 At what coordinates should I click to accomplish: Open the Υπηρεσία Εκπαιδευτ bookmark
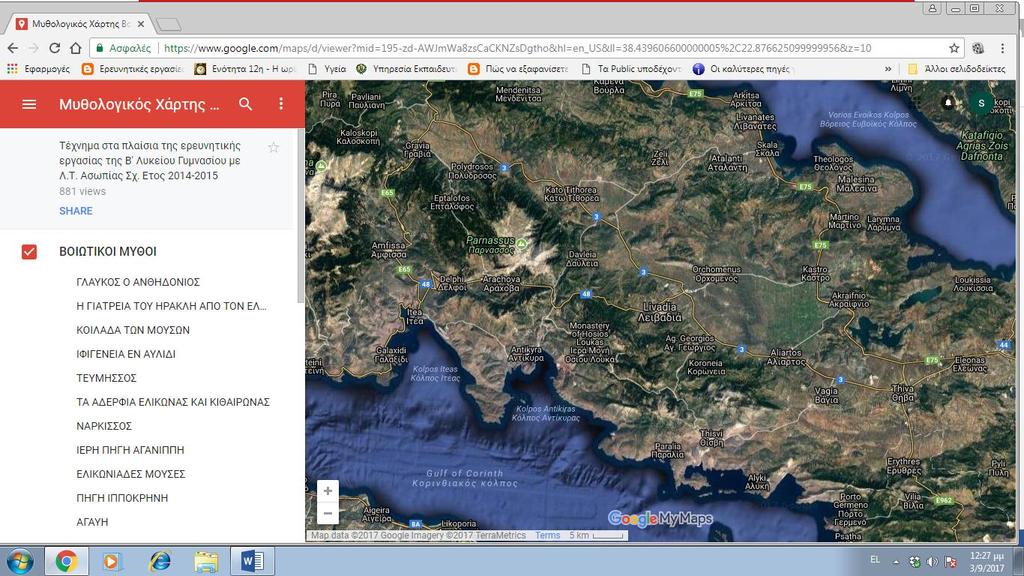click(406, 69)
